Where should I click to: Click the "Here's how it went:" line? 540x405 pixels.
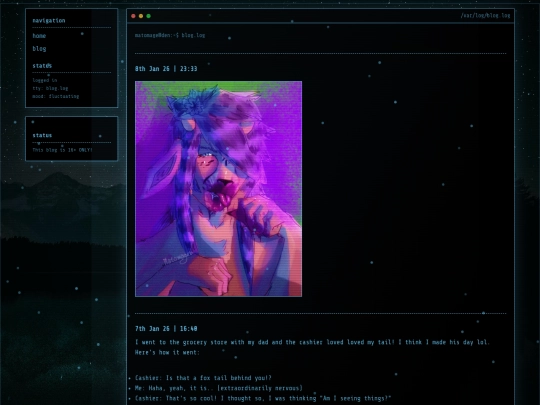[x=167, y=352]
